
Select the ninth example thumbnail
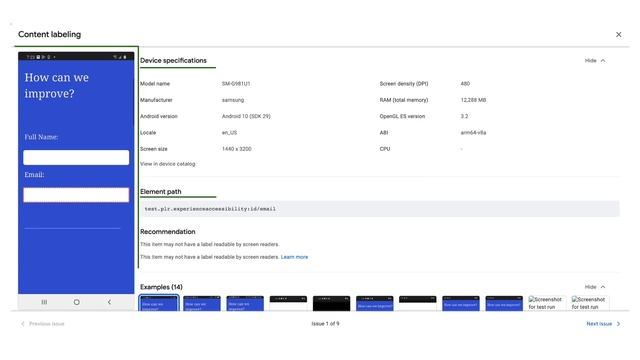pos(504,303)
